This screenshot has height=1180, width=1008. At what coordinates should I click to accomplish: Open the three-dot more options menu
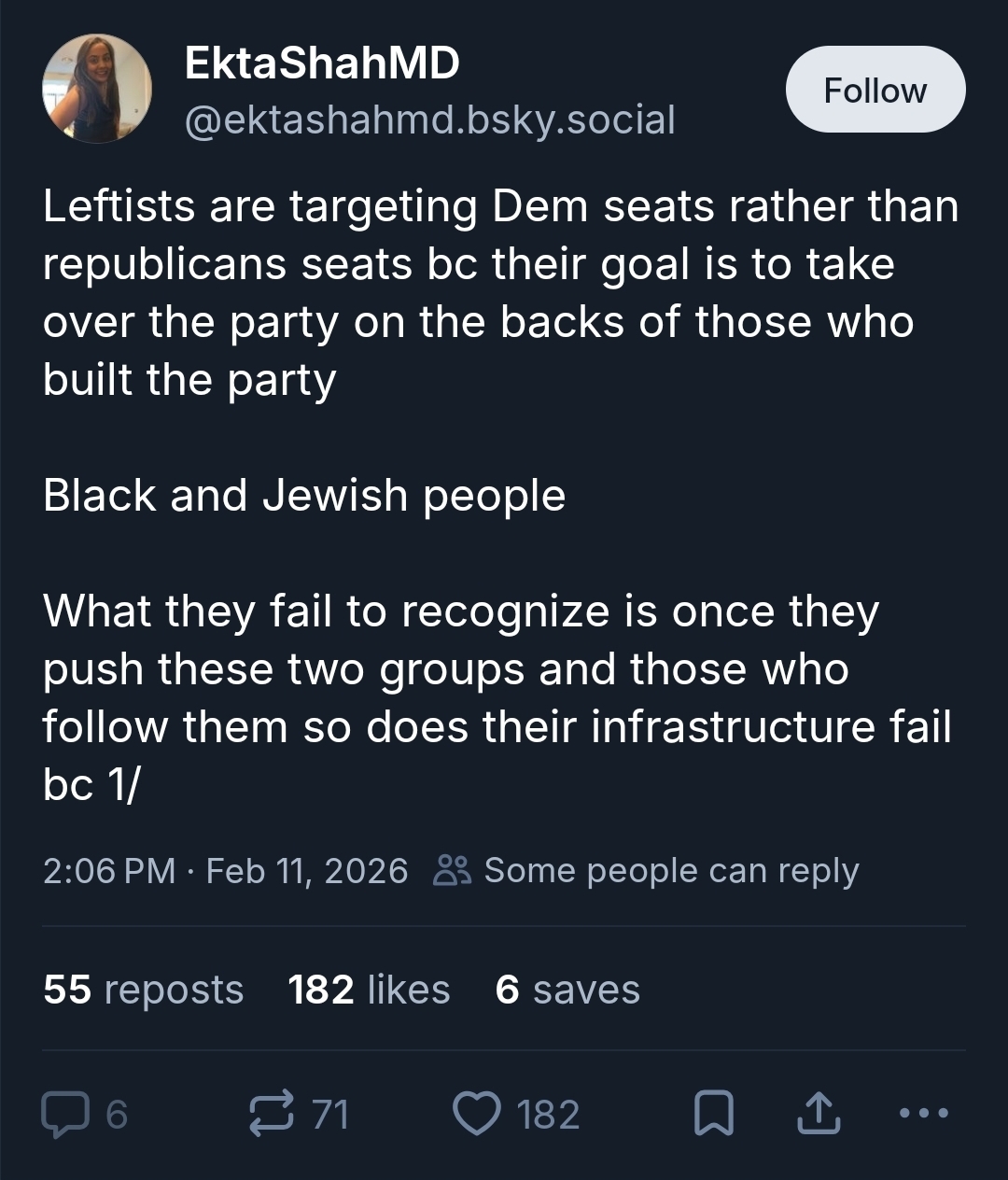(x=923, y=1113)
